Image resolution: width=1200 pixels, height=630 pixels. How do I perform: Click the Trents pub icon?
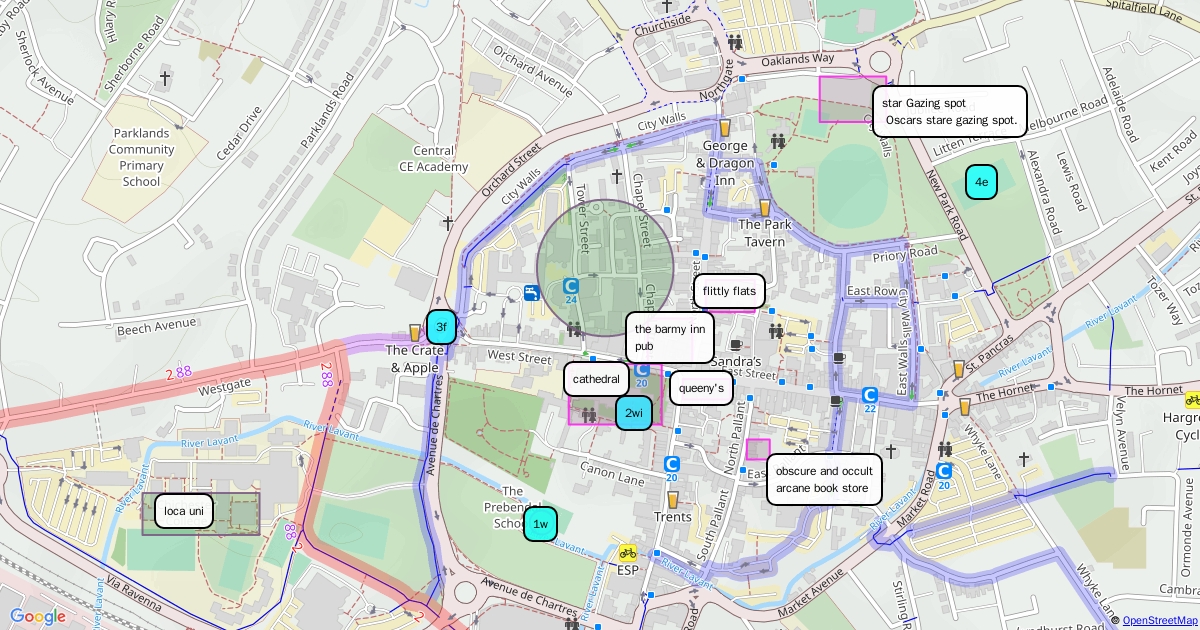point(672,499)
